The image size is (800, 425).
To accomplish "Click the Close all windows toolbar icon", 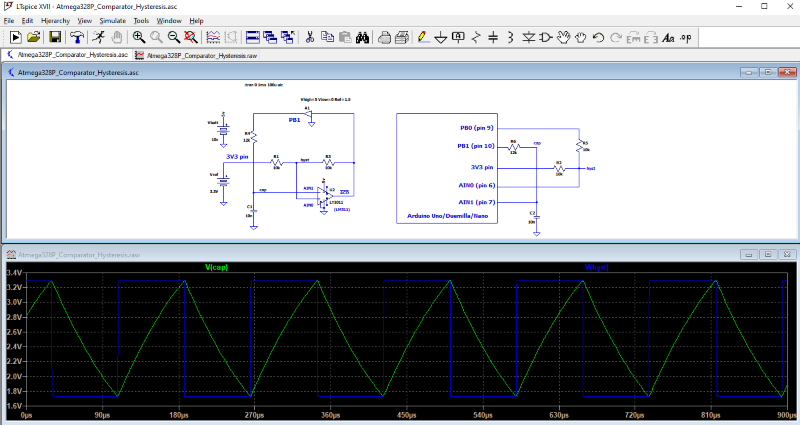I will (x=287, y=37).
